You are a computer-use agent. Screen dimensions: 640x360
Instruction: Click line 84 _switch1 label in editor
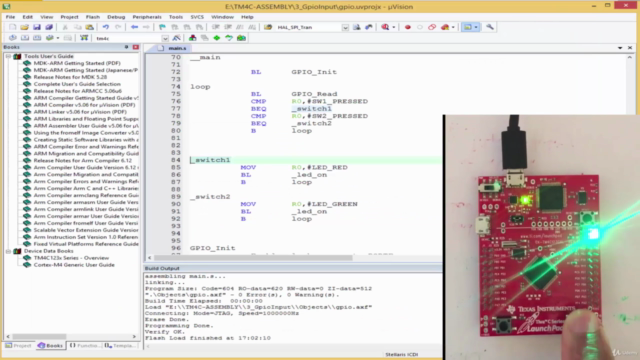point(210,160)
